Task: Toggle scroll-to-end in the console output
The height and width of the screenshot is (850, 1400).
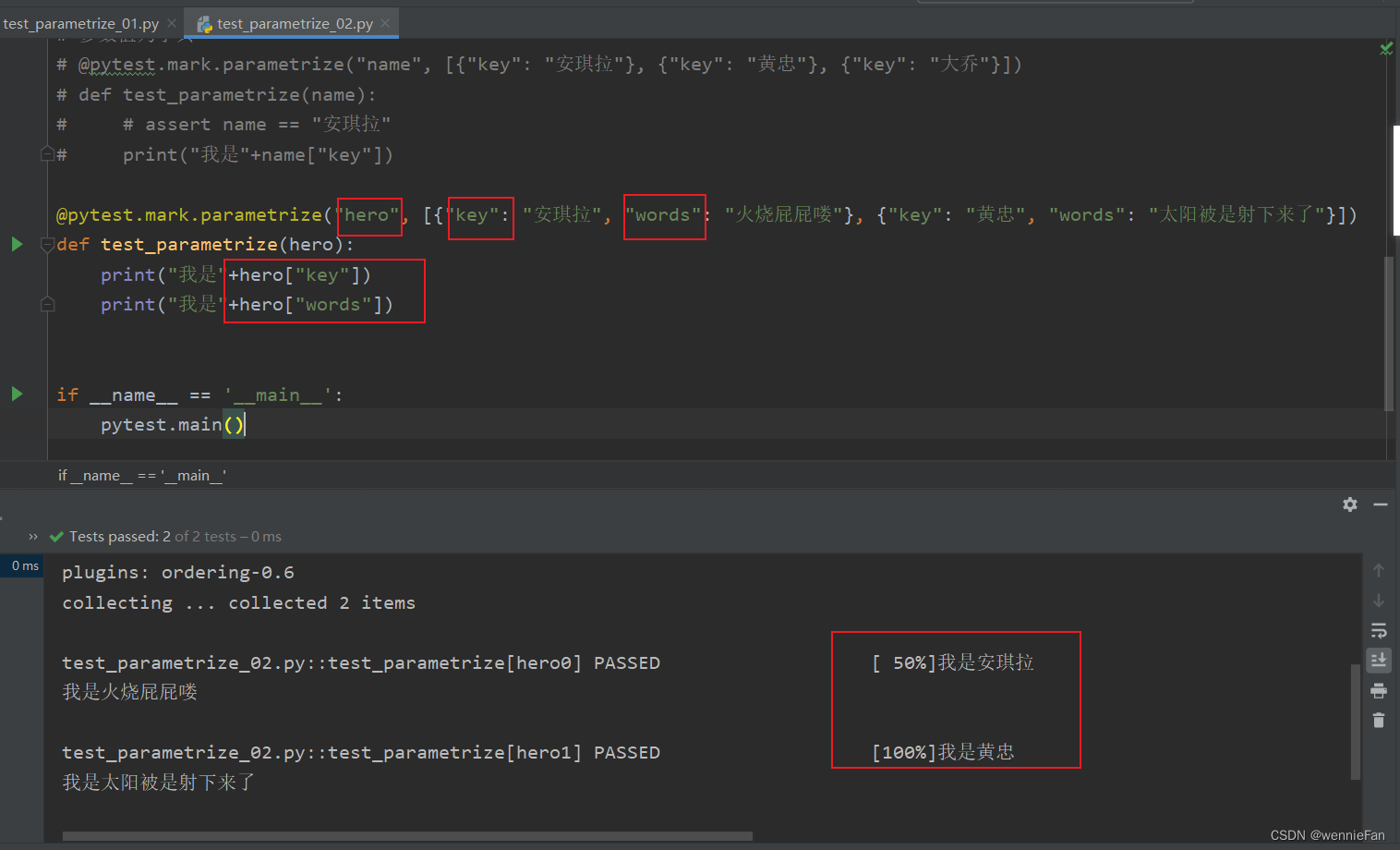Action: coord(1379,661)
